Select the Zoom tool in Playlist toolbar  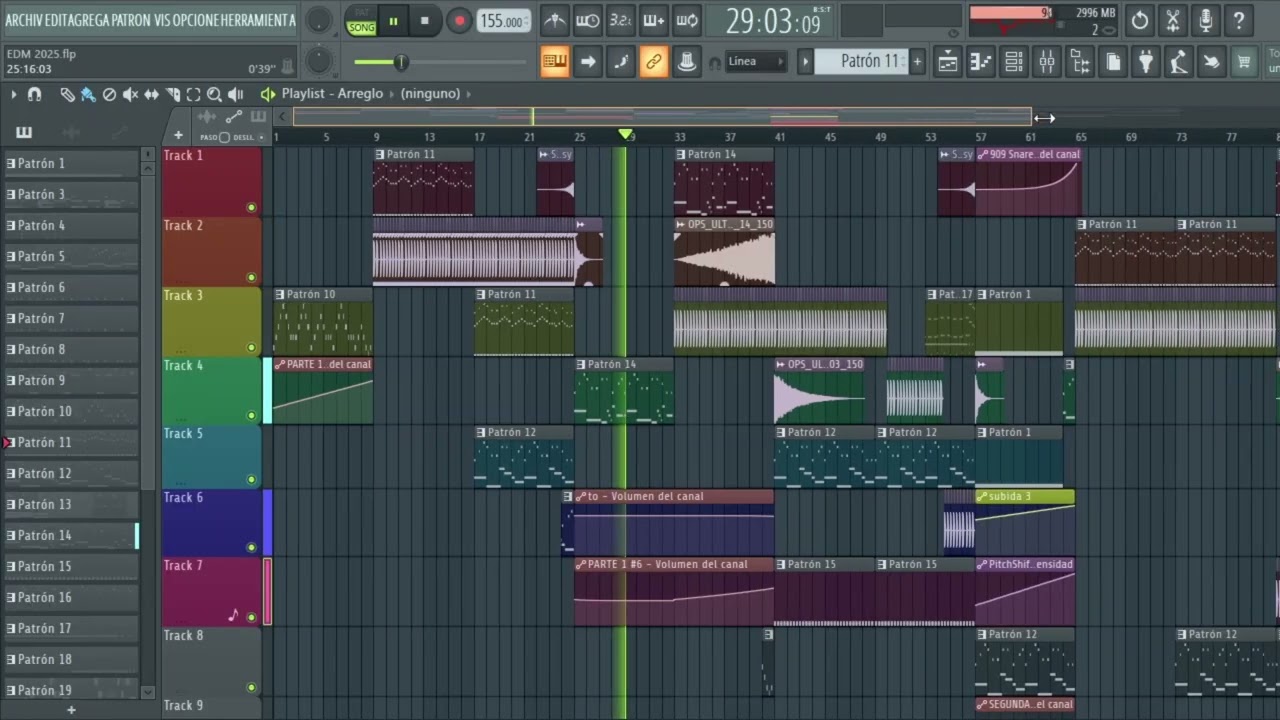click(214, 94)
